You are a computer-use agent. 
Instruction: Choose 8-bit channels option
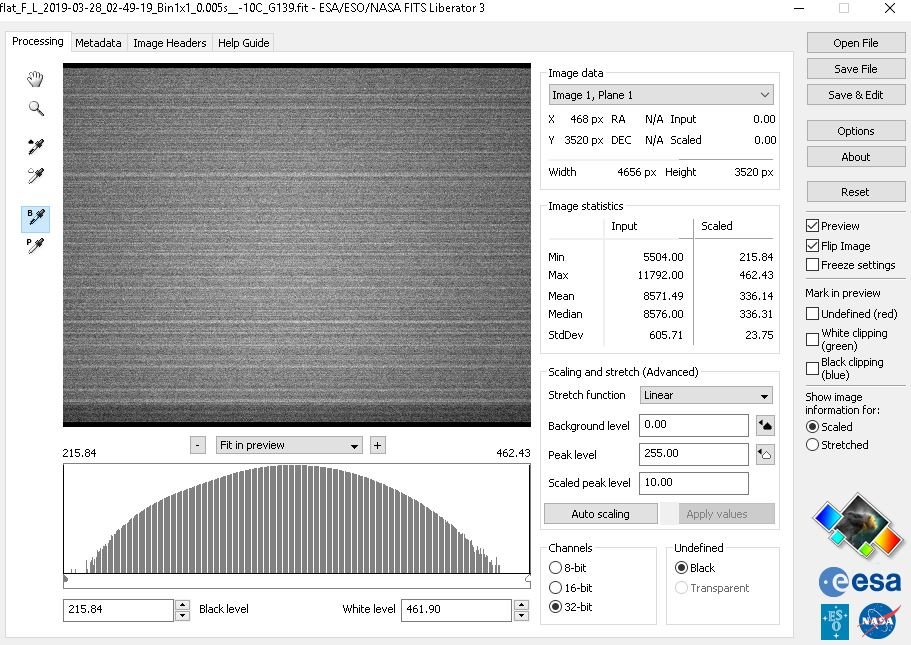[x=555, y=568]
